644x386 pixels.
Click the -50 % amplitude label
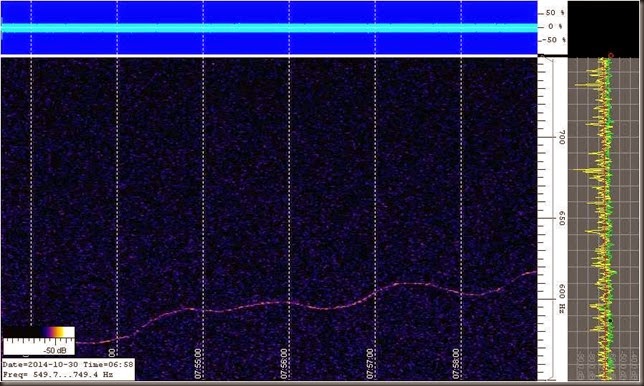[x=554, y=40]
